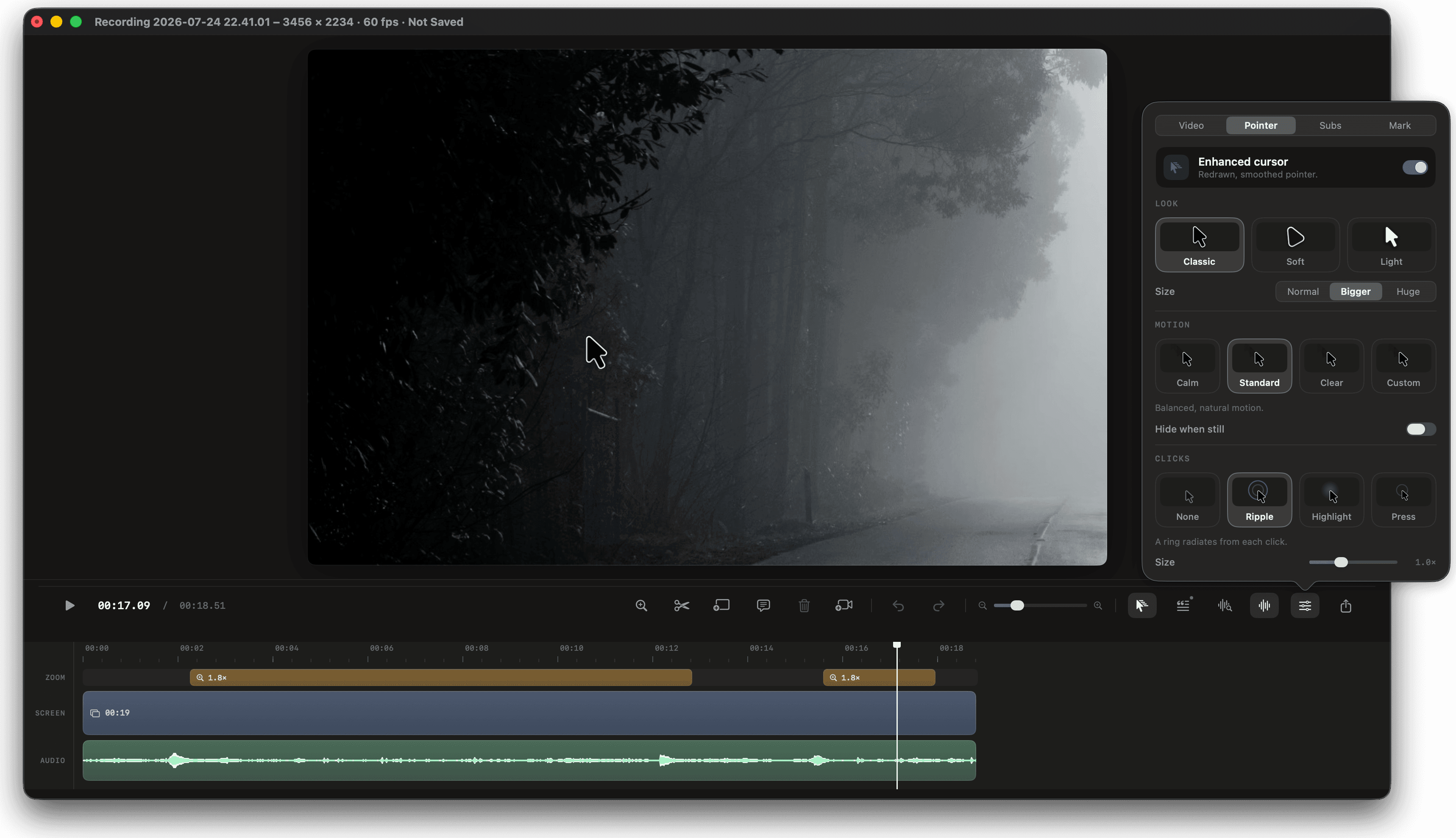
Task: Click the total duration 00:18.51 readout
Action: (202, 605)
